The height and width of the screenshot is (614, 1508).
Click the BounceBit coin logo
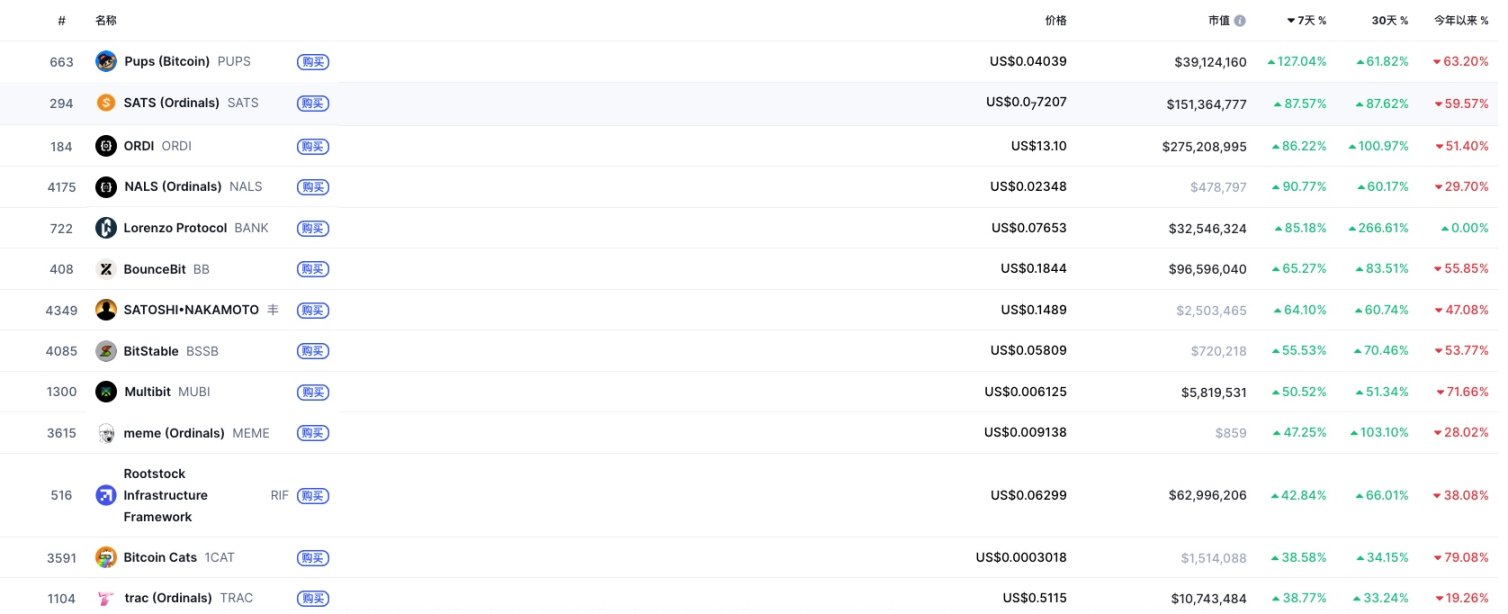pyautogui.click(x=106, y=269)
